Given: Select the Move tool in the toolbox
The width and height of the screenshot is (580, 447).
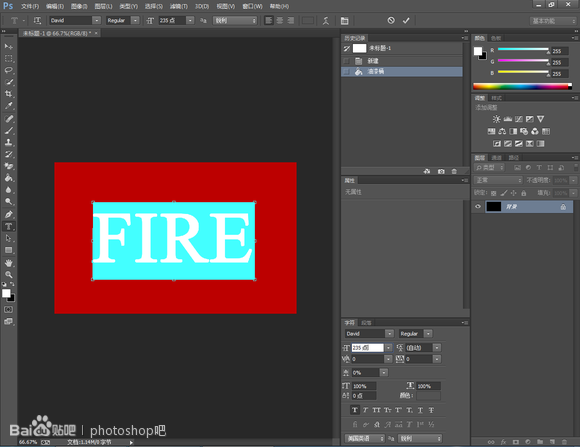Looking at the screenshot, I should (x=9, y=47).
